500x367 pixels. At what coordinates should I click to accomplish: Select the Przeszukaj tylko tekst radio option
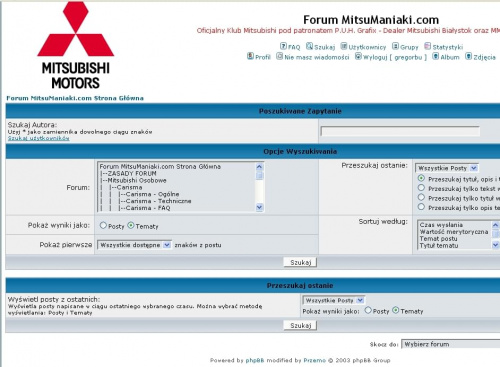point(421,188)
